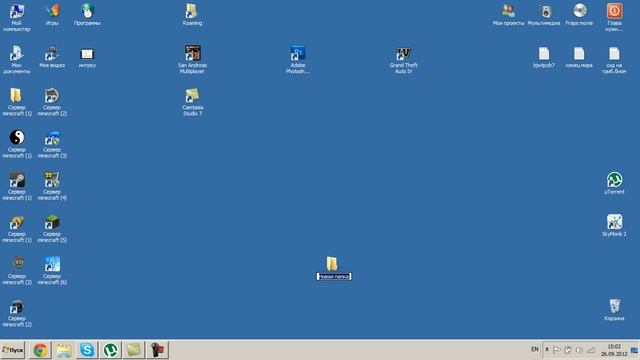Viewport: 640px width, 360px height.
Task: Open µTorrent from the taskbar
Action: pos(110,350)
